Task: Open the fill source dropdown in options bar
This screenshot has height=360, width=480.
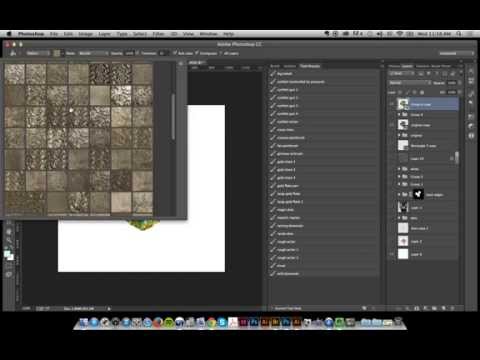Action: click(x=37, y=53)
